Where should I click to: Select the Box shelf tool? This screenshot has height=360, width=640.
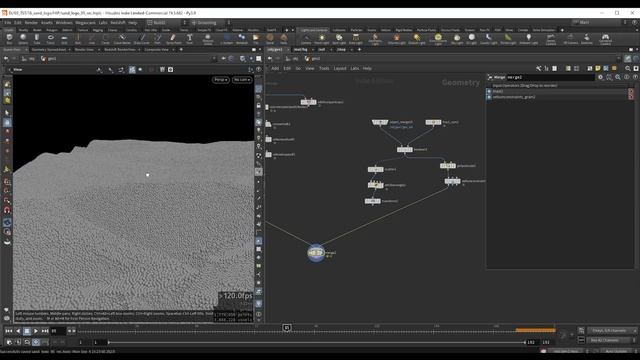[9, 39]
